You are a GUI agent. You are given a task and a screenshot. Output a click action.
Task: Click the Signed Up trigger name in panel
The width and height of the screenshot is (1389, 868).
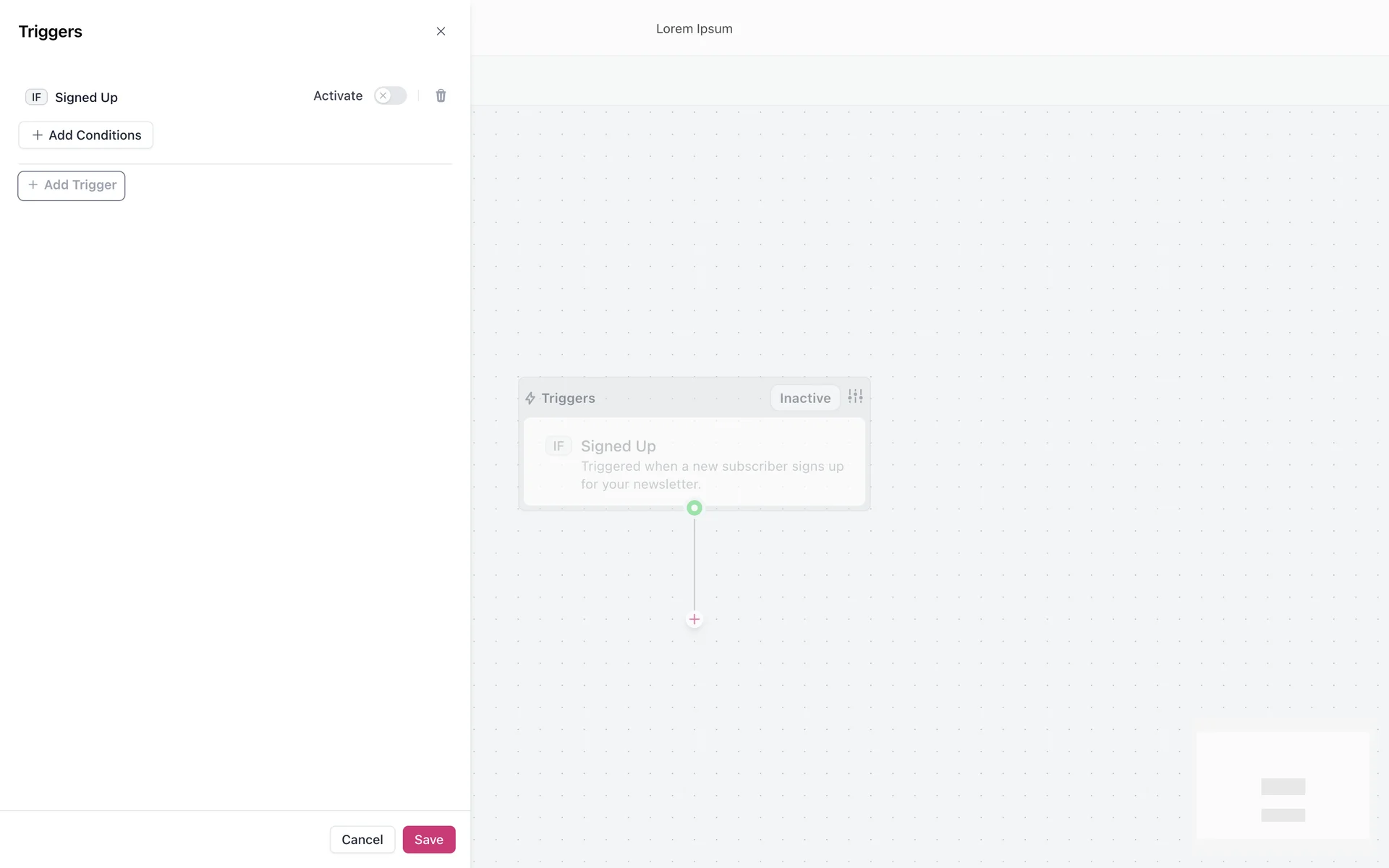[x=86, y=98]
